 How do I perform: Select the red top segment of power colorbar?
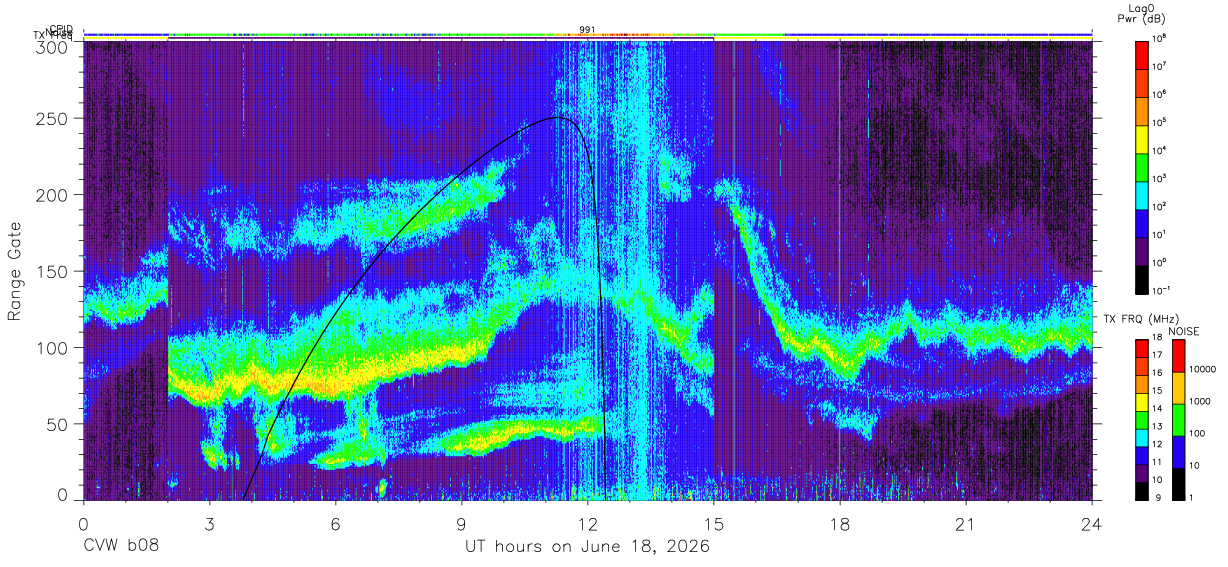tap(1142, 53)
